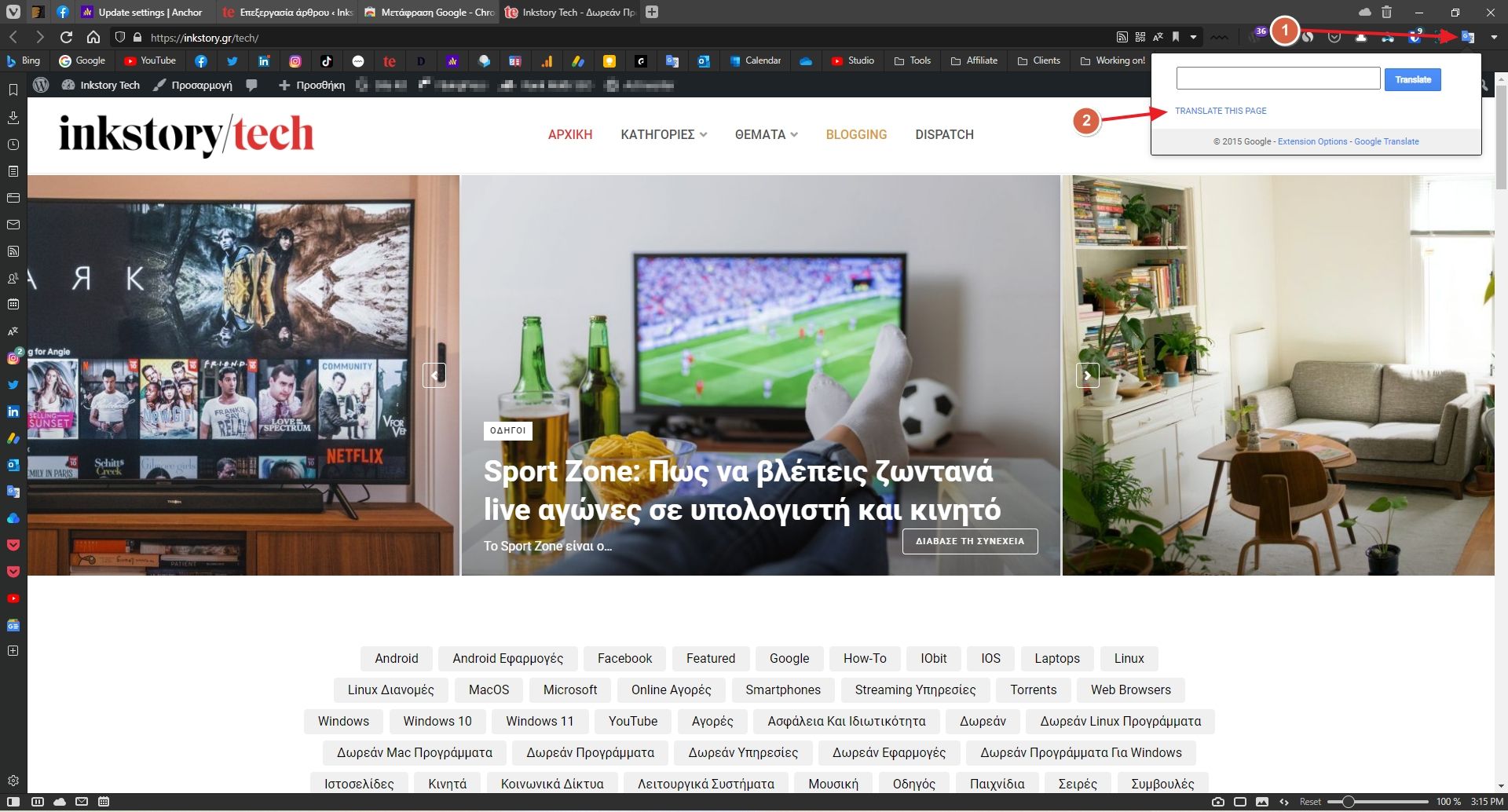Toggle the tracking protection shield
The height and width of the screenshot is (812, 1508).
119,36
